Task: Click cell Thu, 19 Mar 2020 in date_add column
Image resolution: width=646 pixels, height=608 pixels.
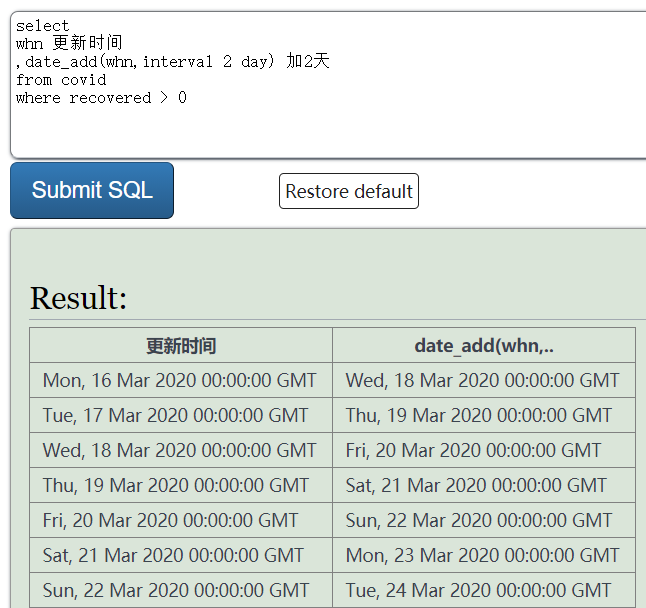Action: pyautogui.click(x=484, y=415)
